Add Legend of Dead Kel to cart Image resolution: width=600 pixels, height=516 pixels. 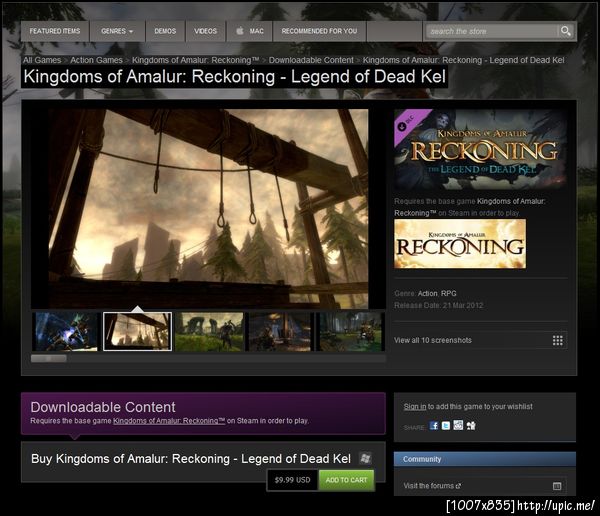click(346, 480)
